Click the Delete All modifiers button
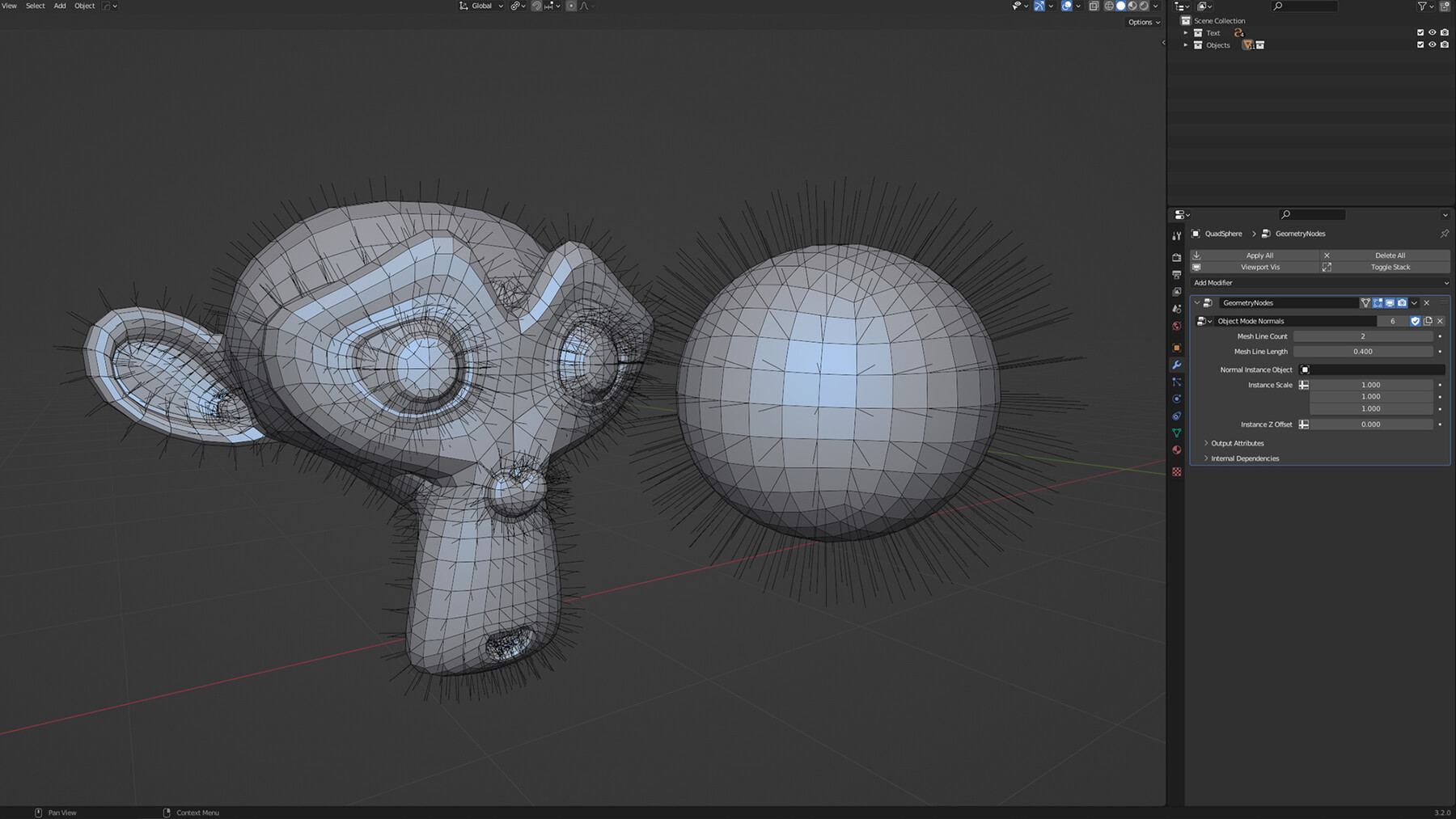 1388,255
